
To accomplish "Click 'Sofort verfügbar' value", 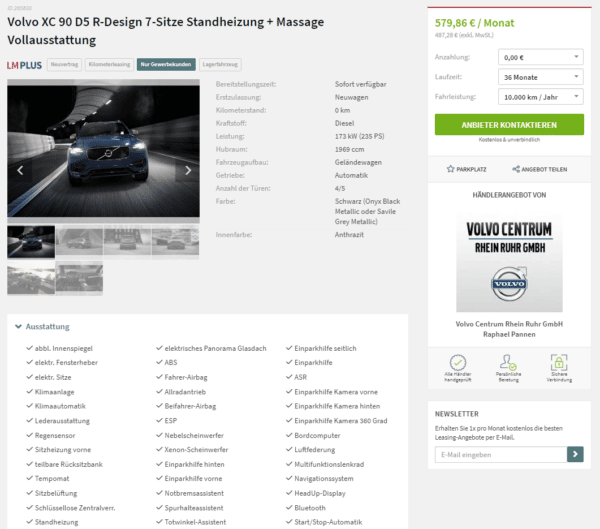I will pyautogui.click(x=360, y=84).
